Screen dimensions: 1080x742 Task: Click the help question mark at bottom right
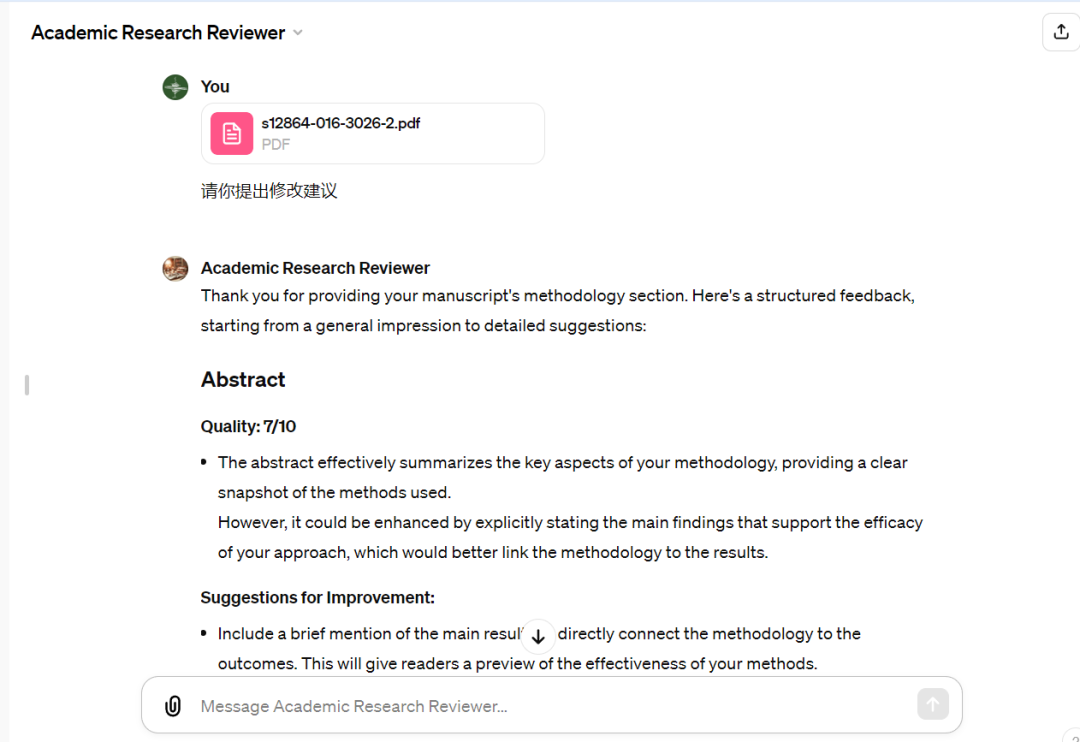tap(1073, 737)
